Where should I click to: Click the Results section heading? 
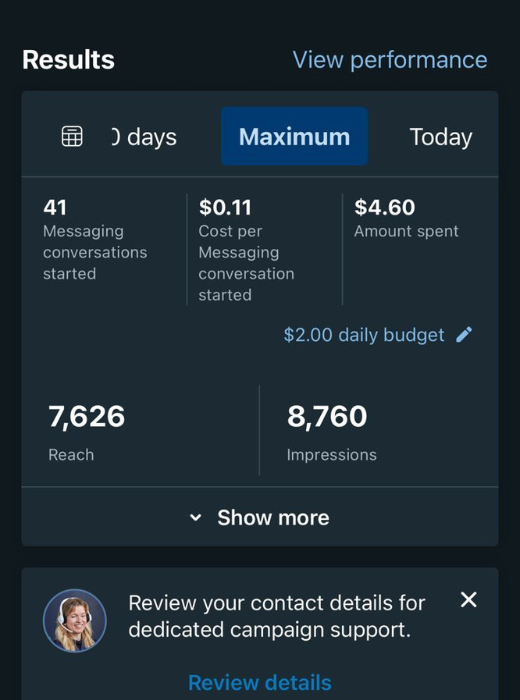68,59
